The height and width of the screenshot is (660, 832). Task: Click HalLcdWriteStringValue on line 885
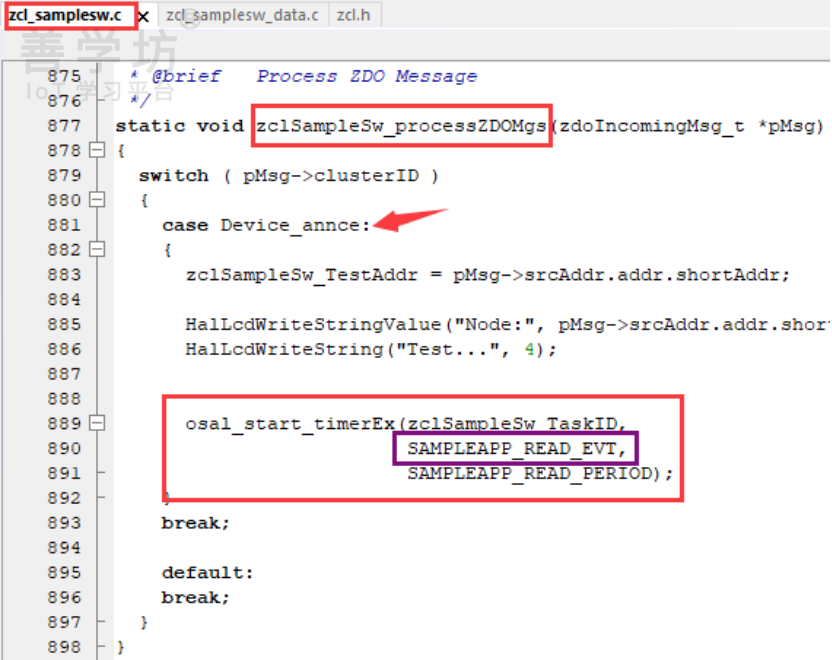(x=313, y=325)
